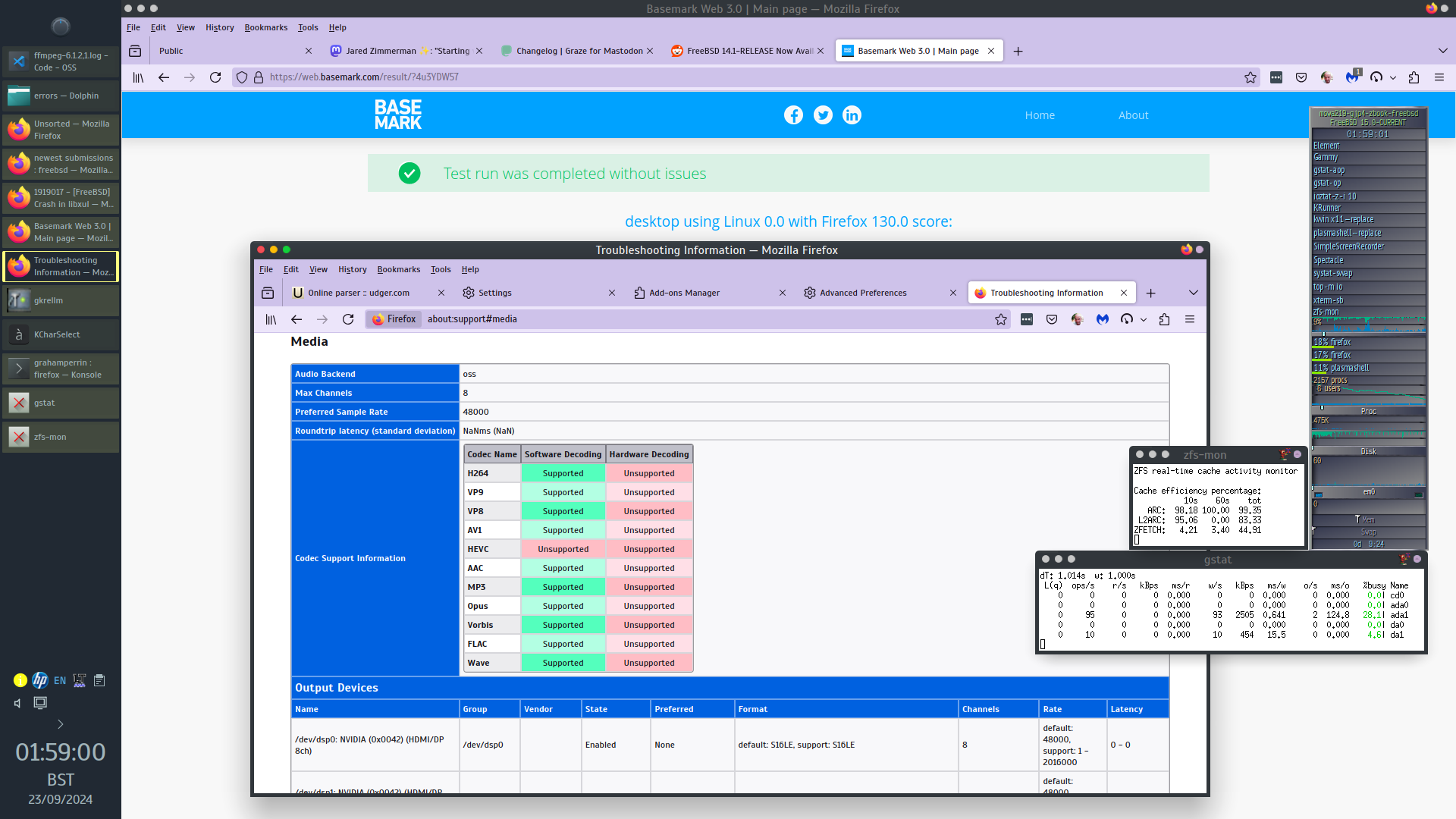Screen dimensions: 1456x819
Task: Click HP icon in system tray
Action: tap(40, 680)
